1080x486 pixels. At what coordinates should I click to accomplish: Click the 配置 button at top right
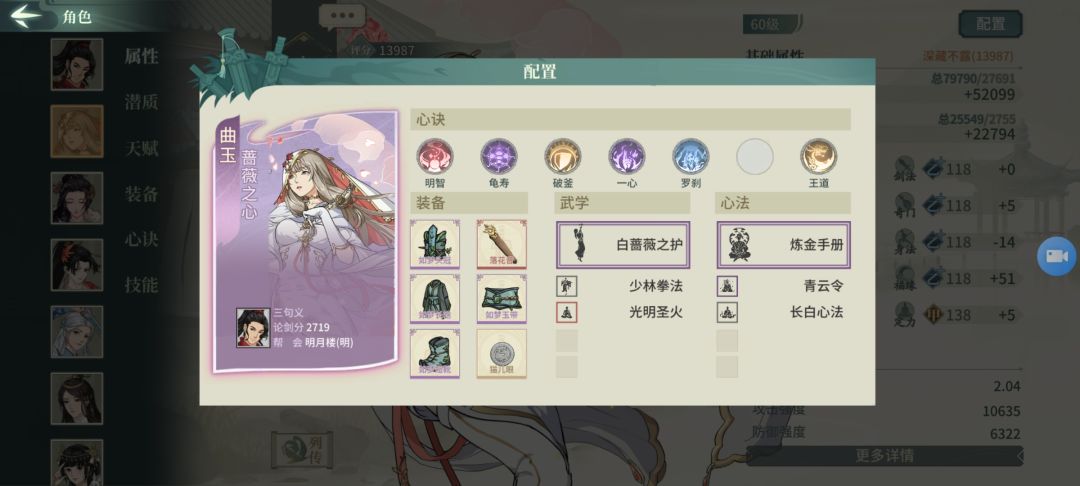(x=990, y=24)
